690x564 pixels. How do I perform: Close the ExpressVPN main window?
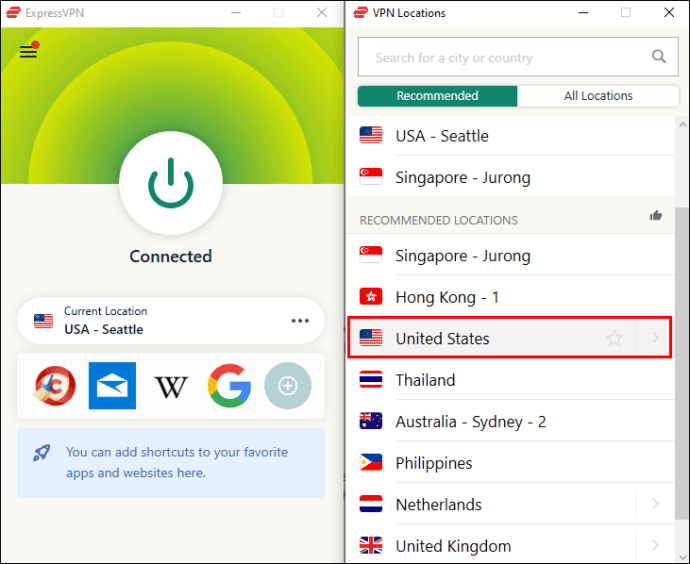[322, 12]
